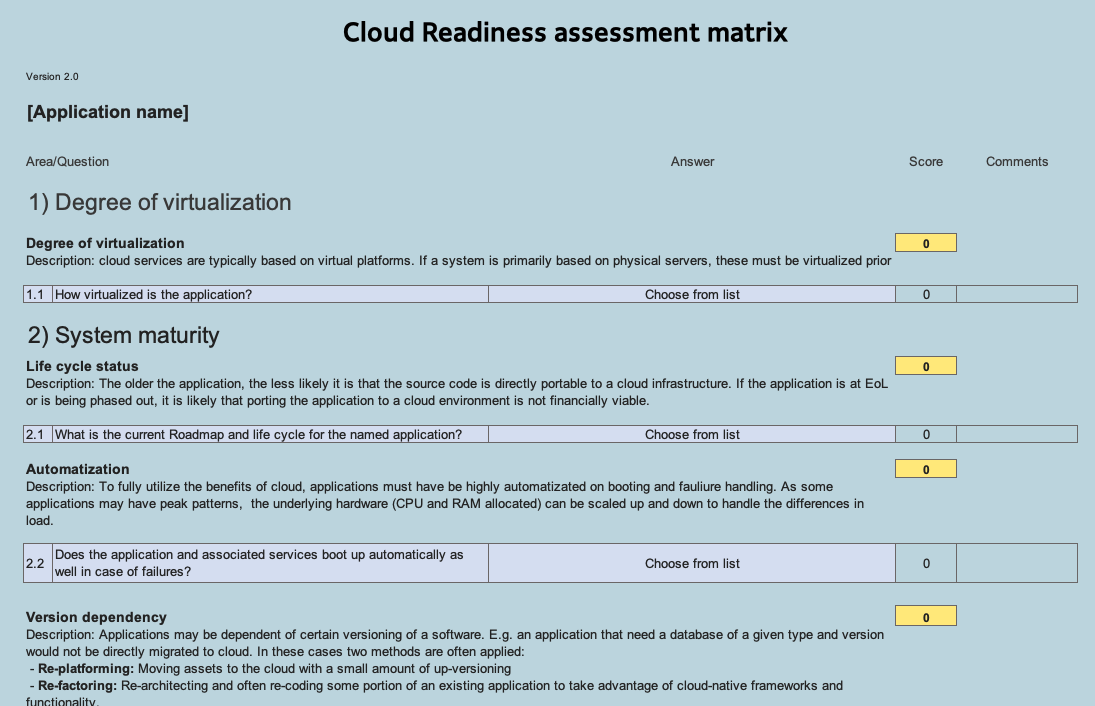The height and width of the screenshot is (706, 1095).
Task: Open the answer dropdown for question 2.1
Action: pos(692,434)
